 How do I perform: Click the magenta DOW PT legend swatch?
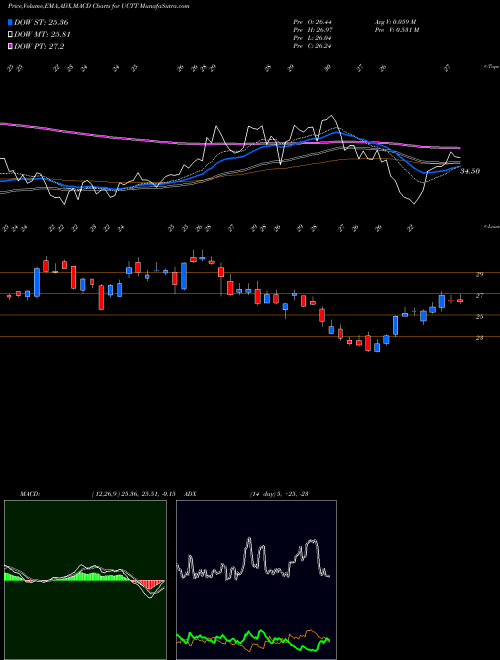[10, 46]
